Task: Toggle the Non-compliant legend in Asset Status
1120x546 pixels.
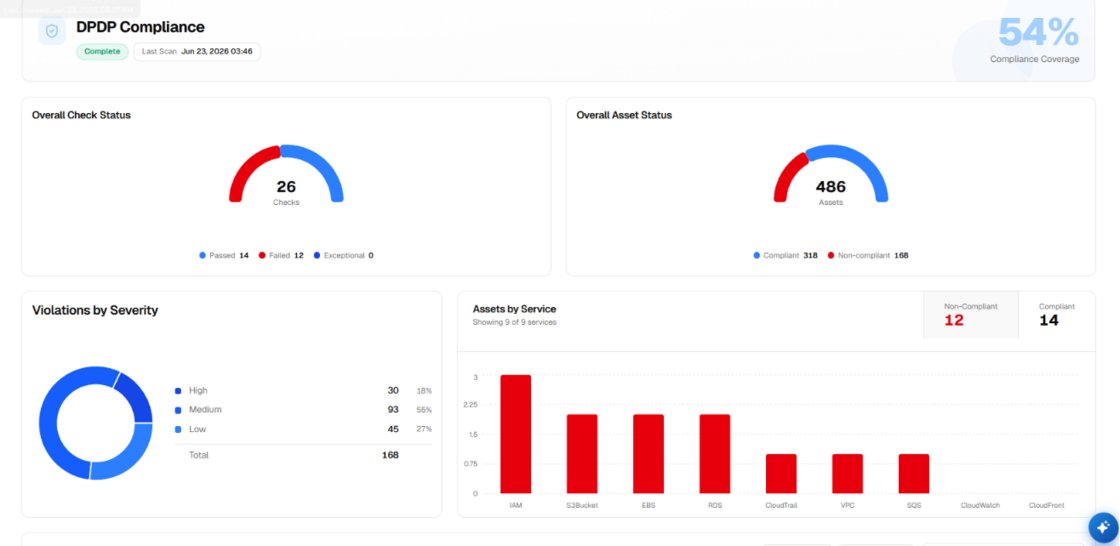Action: pos(868,255)
